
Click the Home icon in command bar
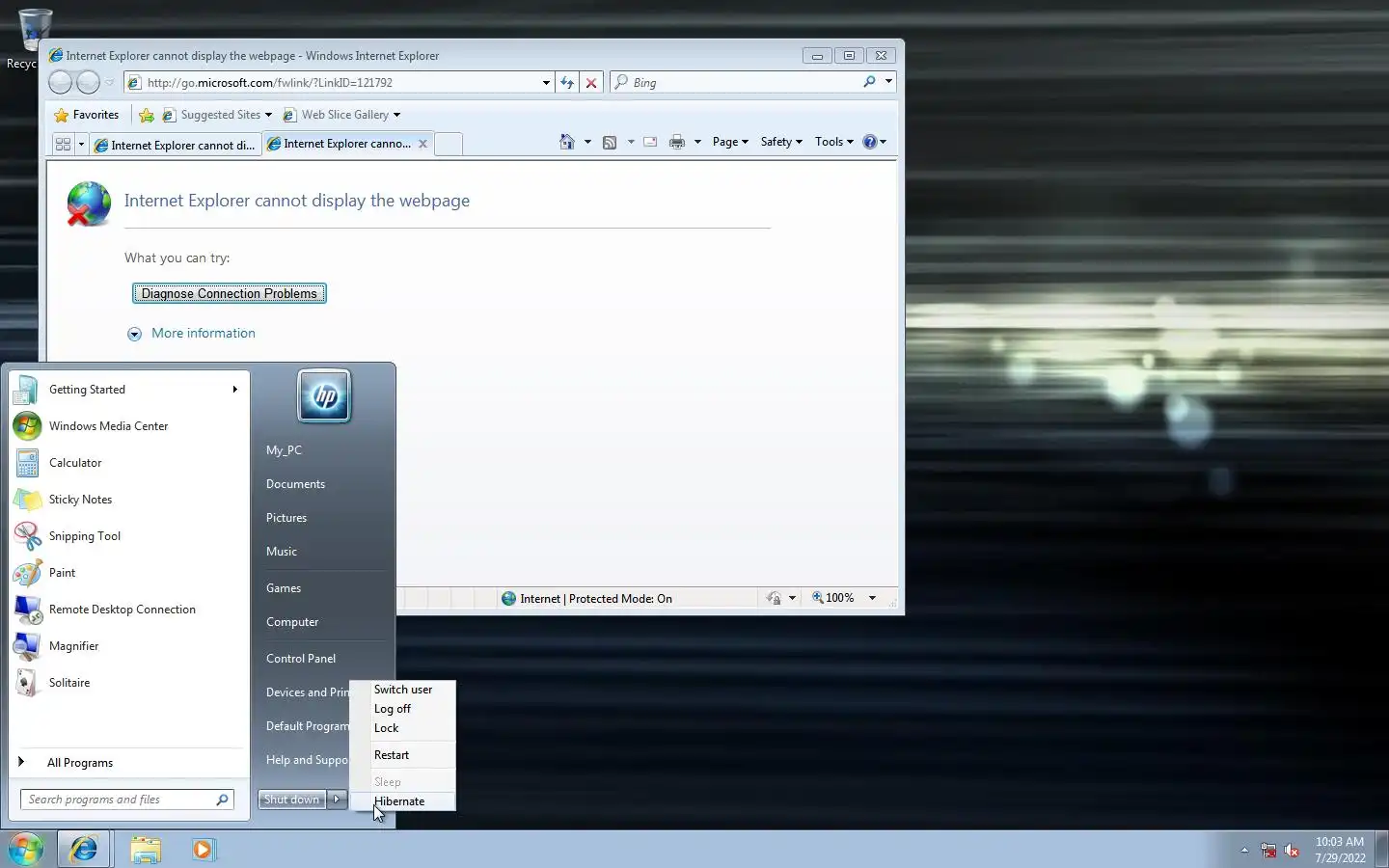click(566, 142)
